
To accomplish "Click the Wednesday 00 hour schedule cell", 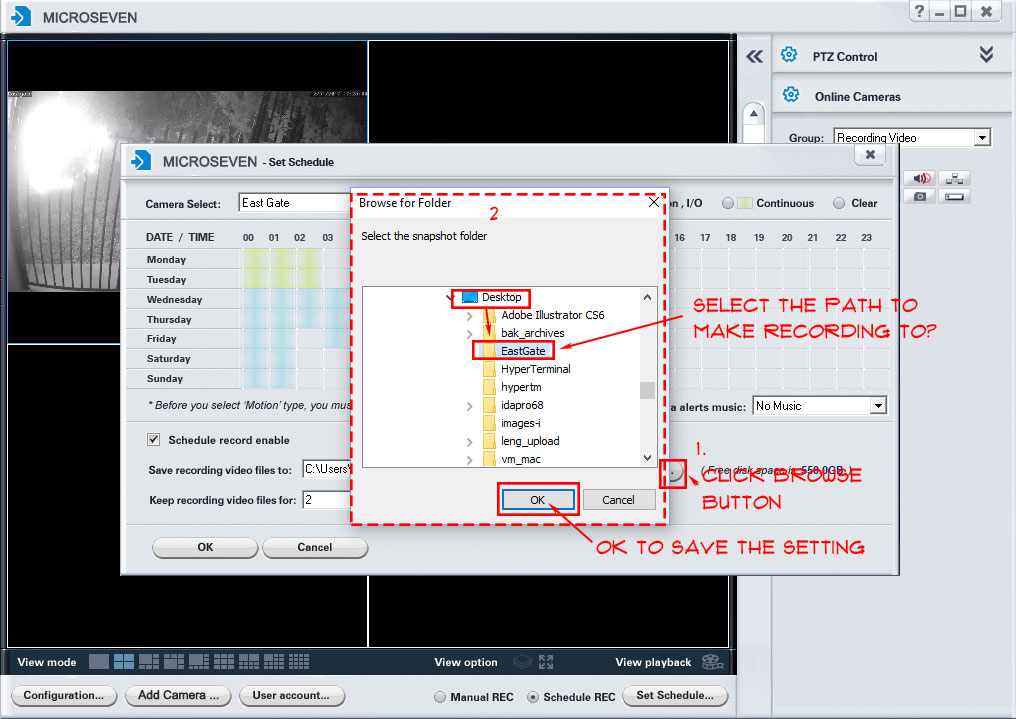I will 254,299.
